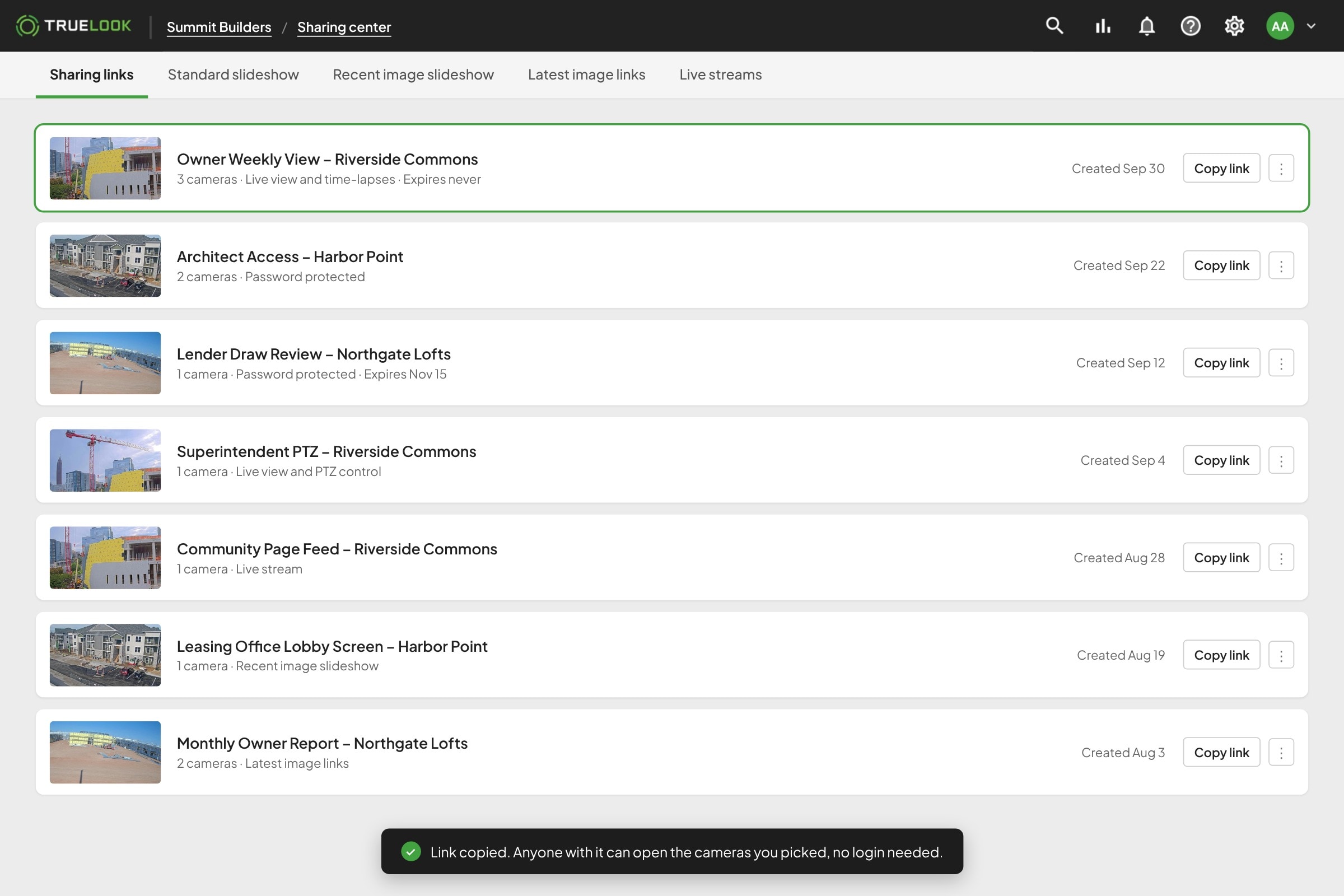Open the bar chart analytics icon
The height and width of the screenshot is (896, 1344).
coord(1103,26)
